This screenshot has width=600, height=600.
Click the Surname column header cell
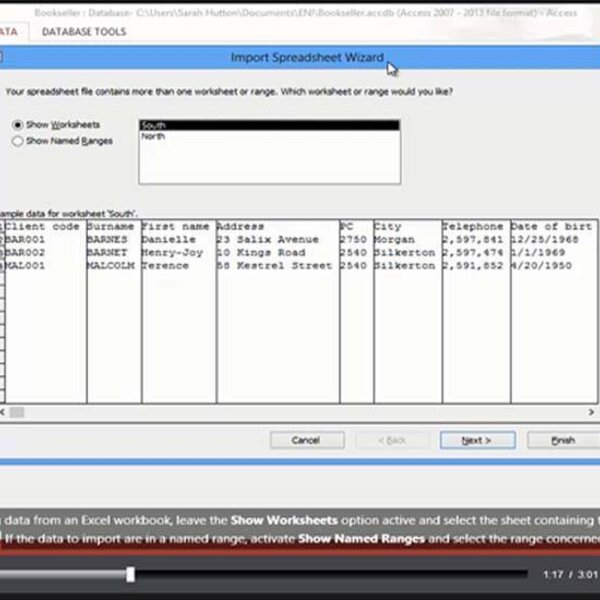pyautogui.click(x=110, y=227)
